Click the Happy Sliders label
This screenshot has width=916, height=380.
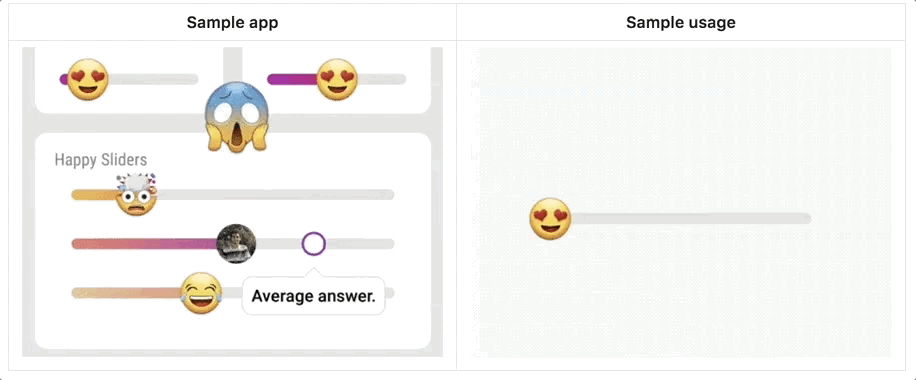tap(100, 160)
